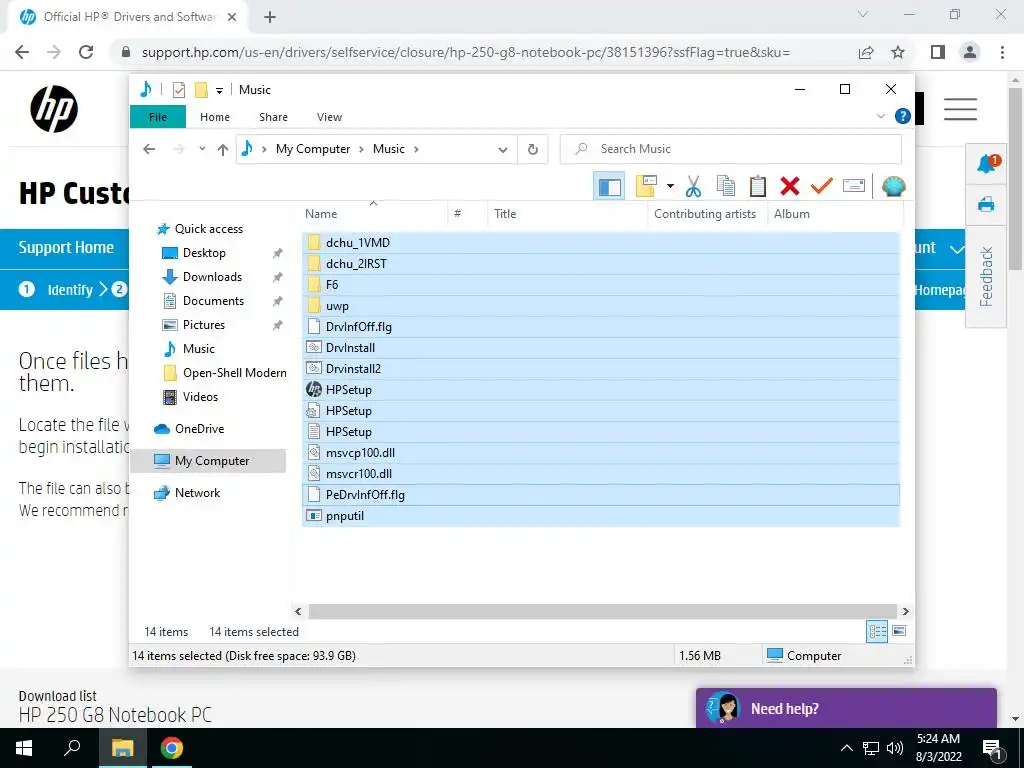Screen dimensions: 1024x768
Task: Click the Paste clipboard icon
Action: [x=758, y=187]
